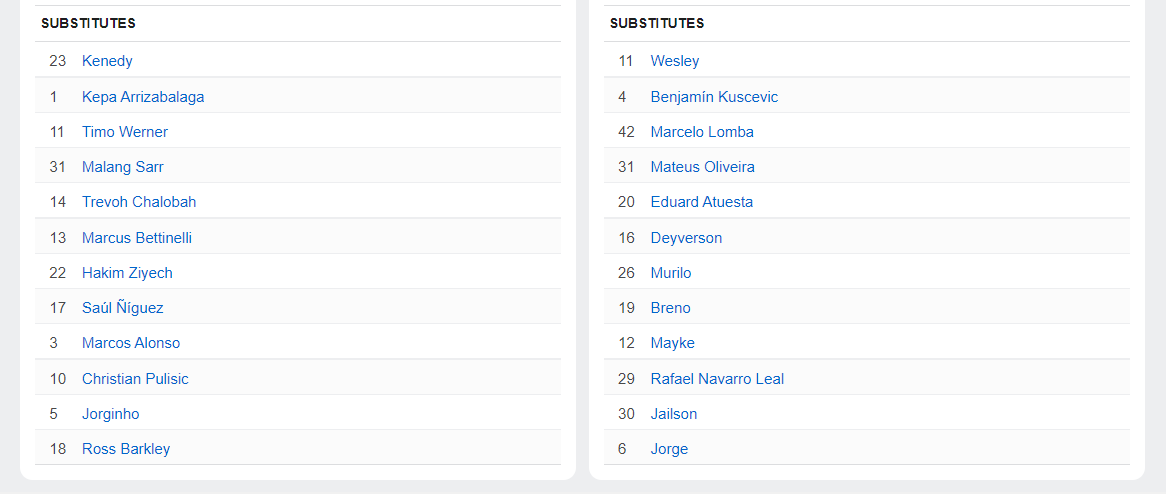This screenshot has width=1166, height=494.
Task: View Marcus Bettinelli's player page
Action: click(137, 238)
